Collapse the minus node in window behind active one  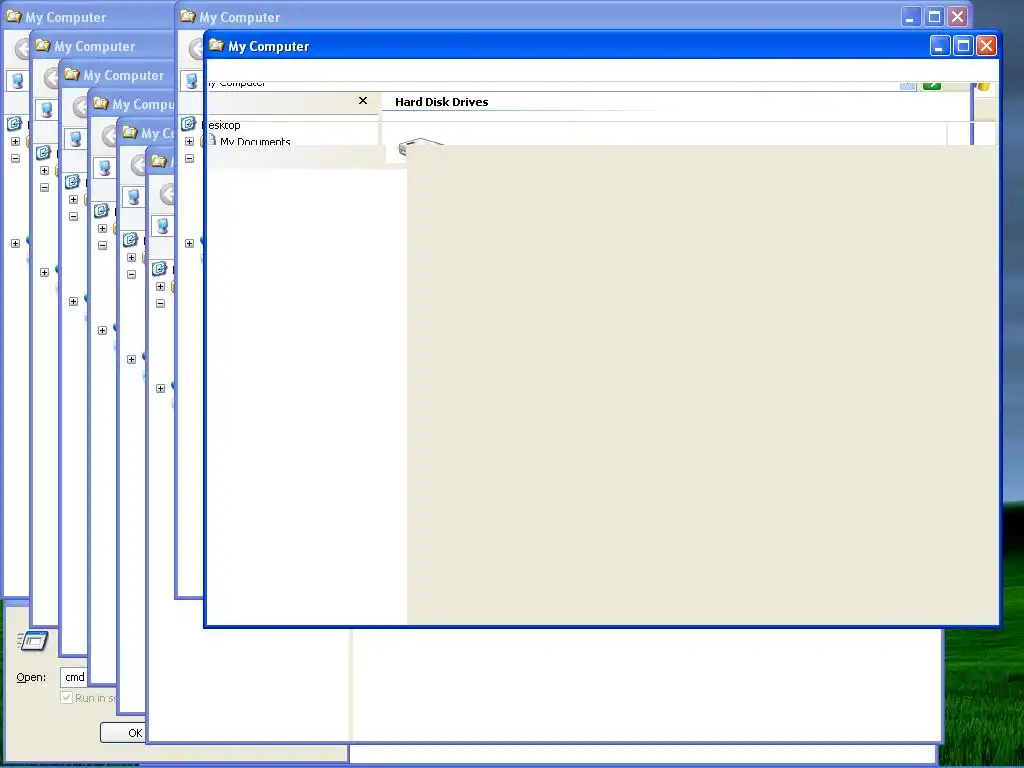189,158
